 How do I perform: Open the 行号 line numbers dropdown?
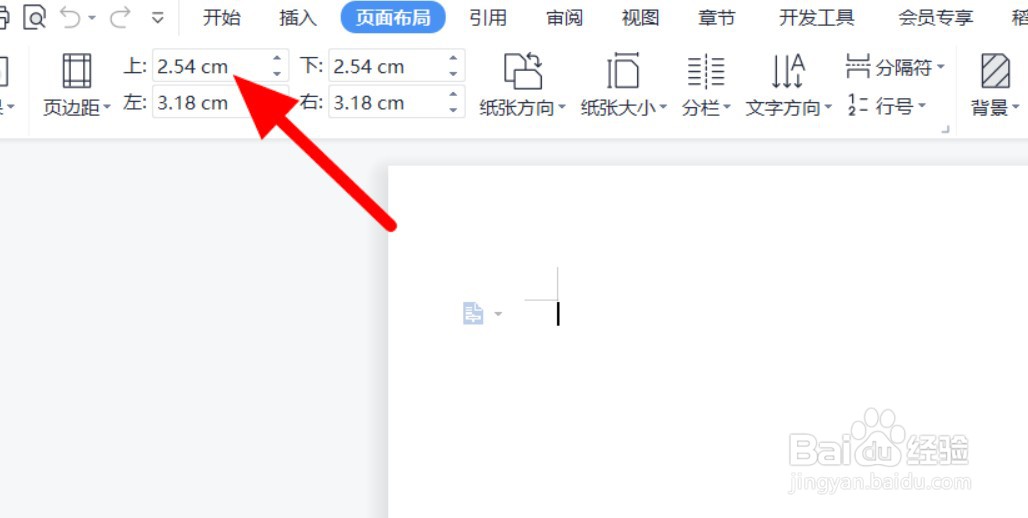(886, 104)
